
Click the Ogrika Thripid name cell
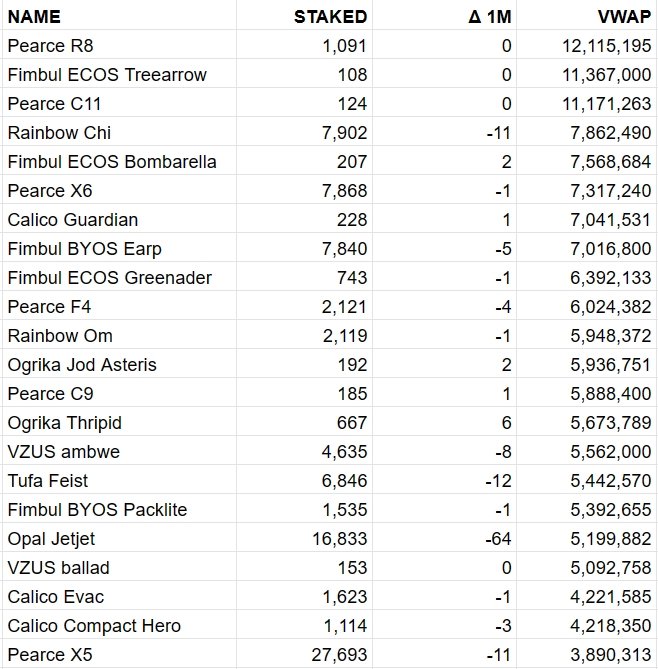click(x=64, y=423)
